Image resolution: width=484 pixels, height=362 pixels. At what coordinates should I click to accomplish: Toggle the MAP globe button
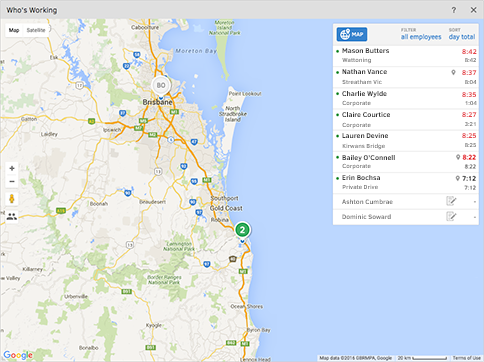tap(352, 34)
